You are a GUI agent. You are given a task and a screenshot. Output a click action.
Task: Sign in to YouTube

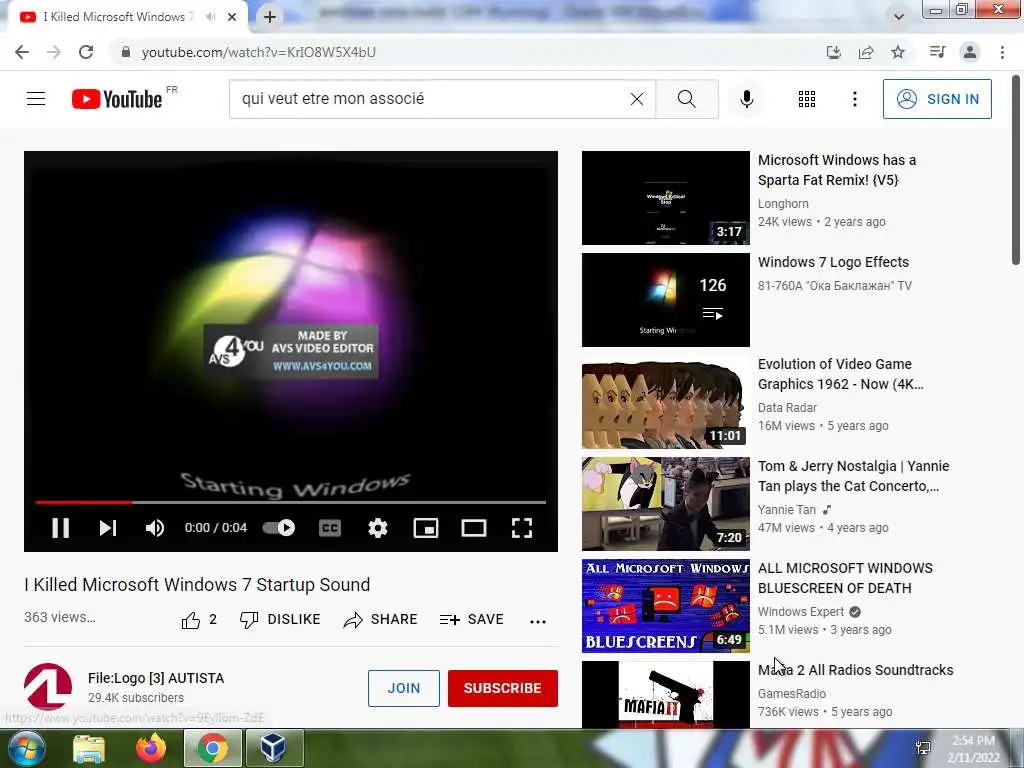(x=937, y=99)
